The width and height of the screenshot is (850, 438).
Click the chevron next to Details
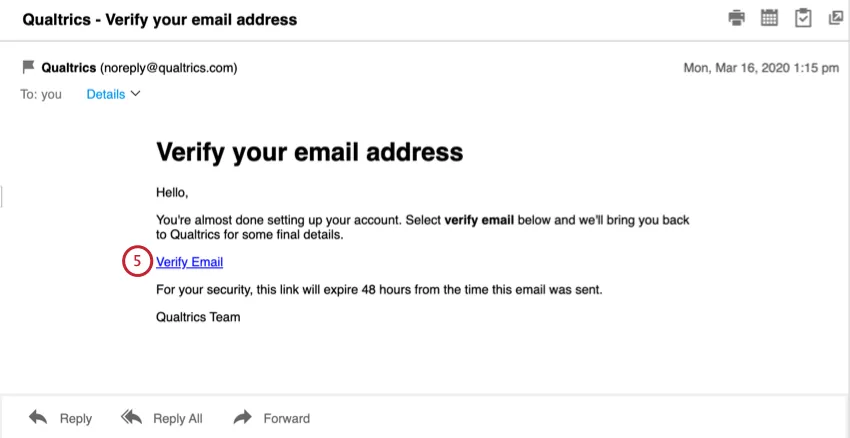click(x=136, y=94)
